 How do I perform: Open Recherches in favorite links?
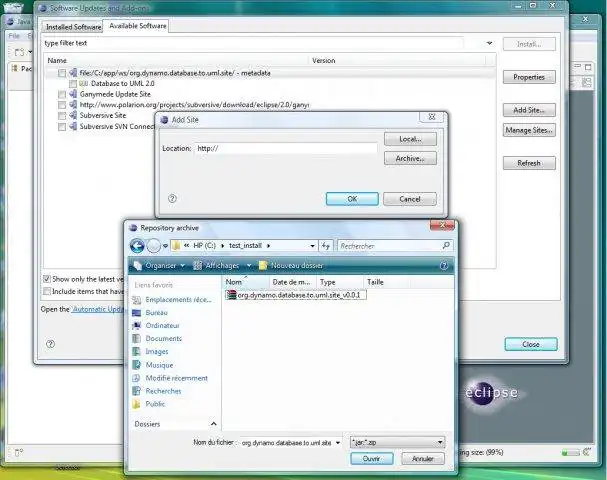tap(157, 391)
